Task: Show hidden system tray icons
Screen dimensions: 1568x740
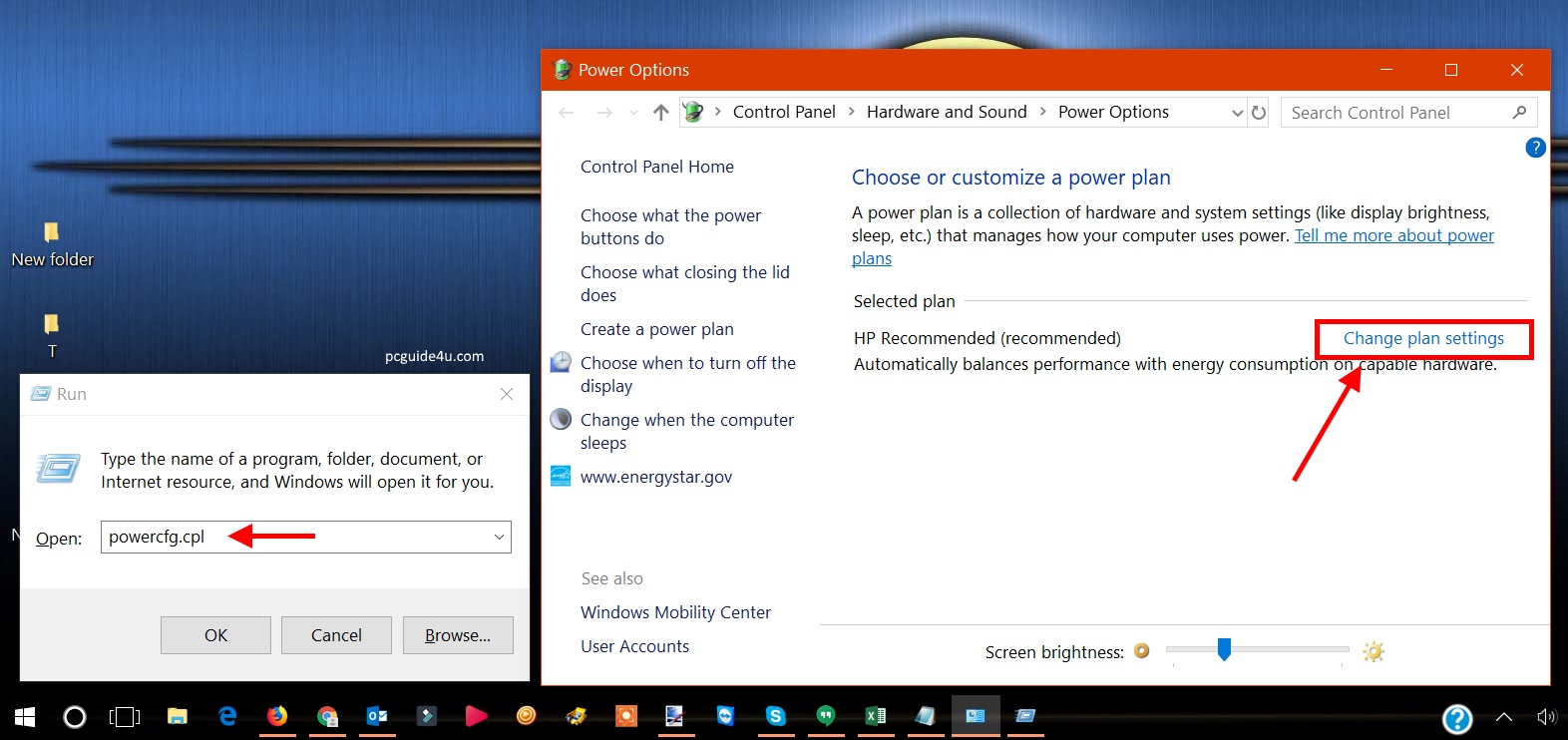Action: 1504,716
